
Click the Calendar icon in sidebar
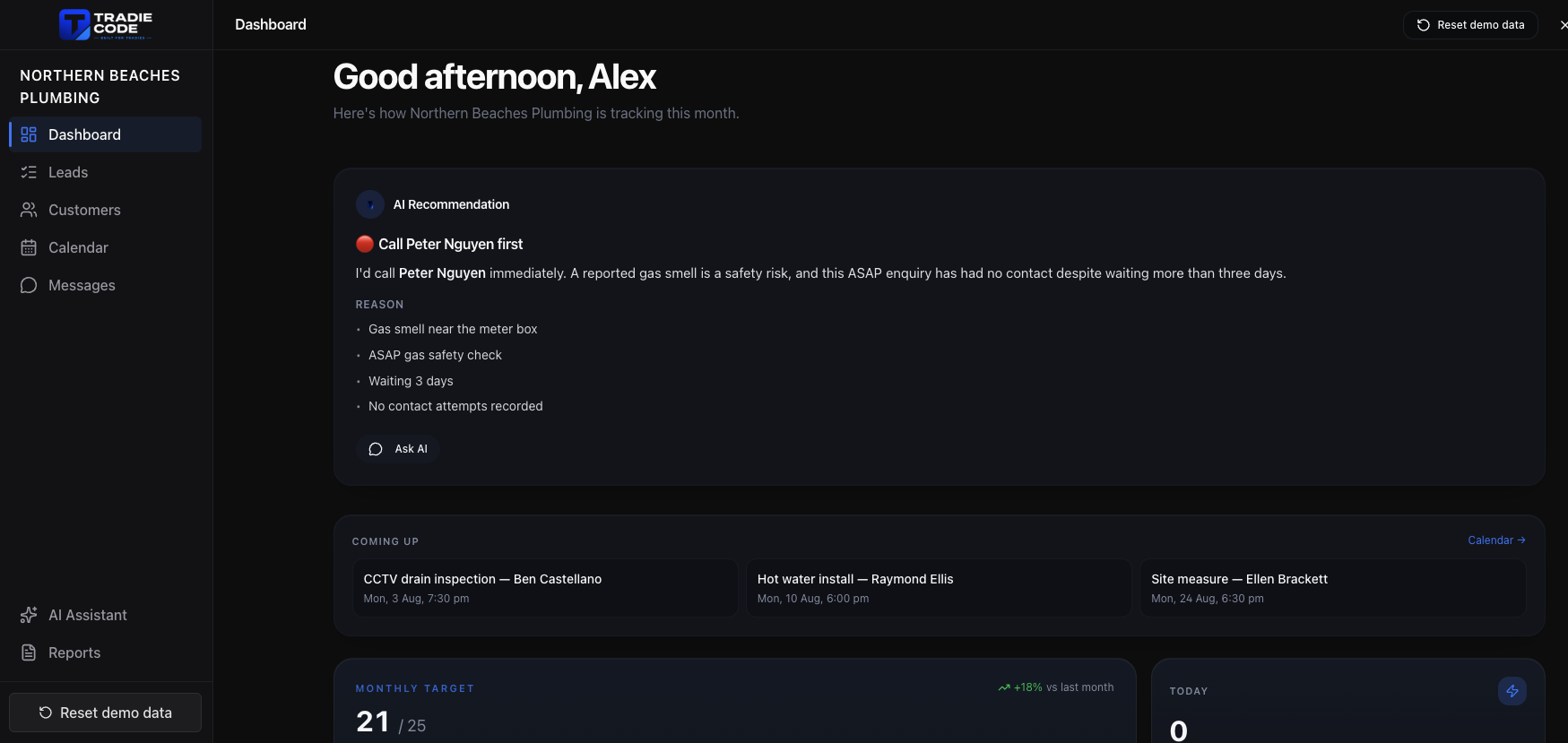pos(29,247)
